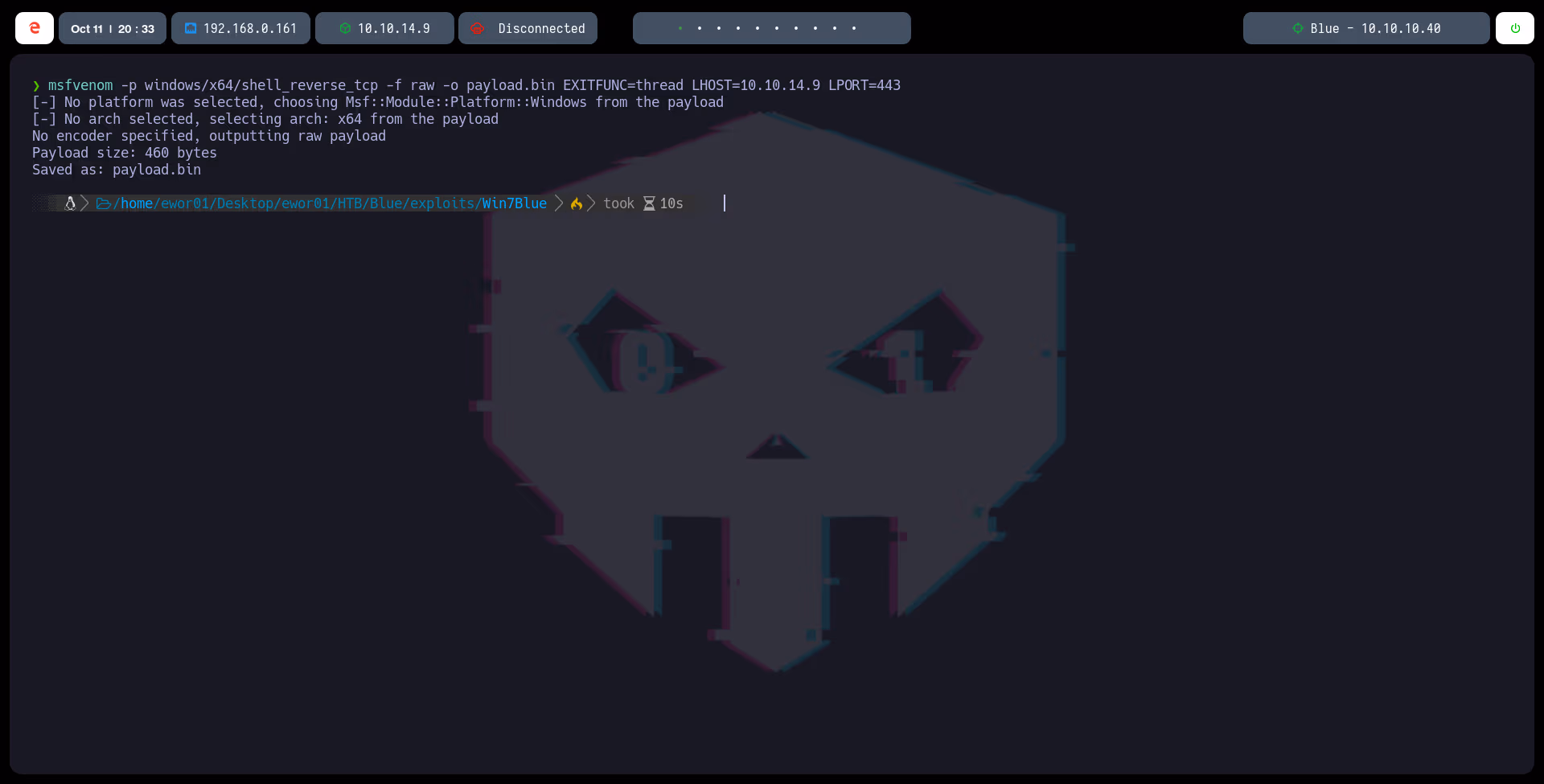Activate the highlighted first workspace dot
The width and height of the screenshot is (1544, 784).
pos(681,28)
